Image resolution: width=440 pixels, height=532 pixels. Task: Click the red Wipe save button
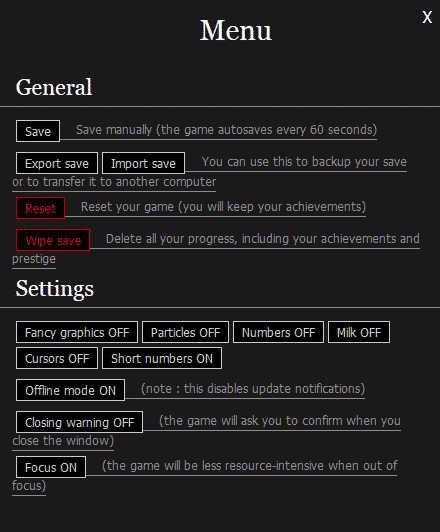pyautogui.click(x=53, y=240)
